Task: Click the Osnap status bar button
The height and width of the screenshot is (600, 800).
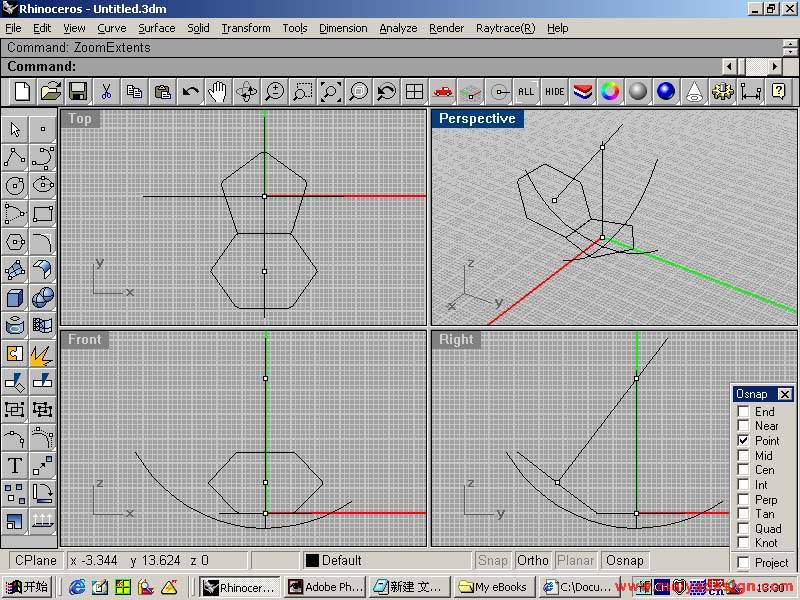Action: pyautogui.click(x=625, y=561)
